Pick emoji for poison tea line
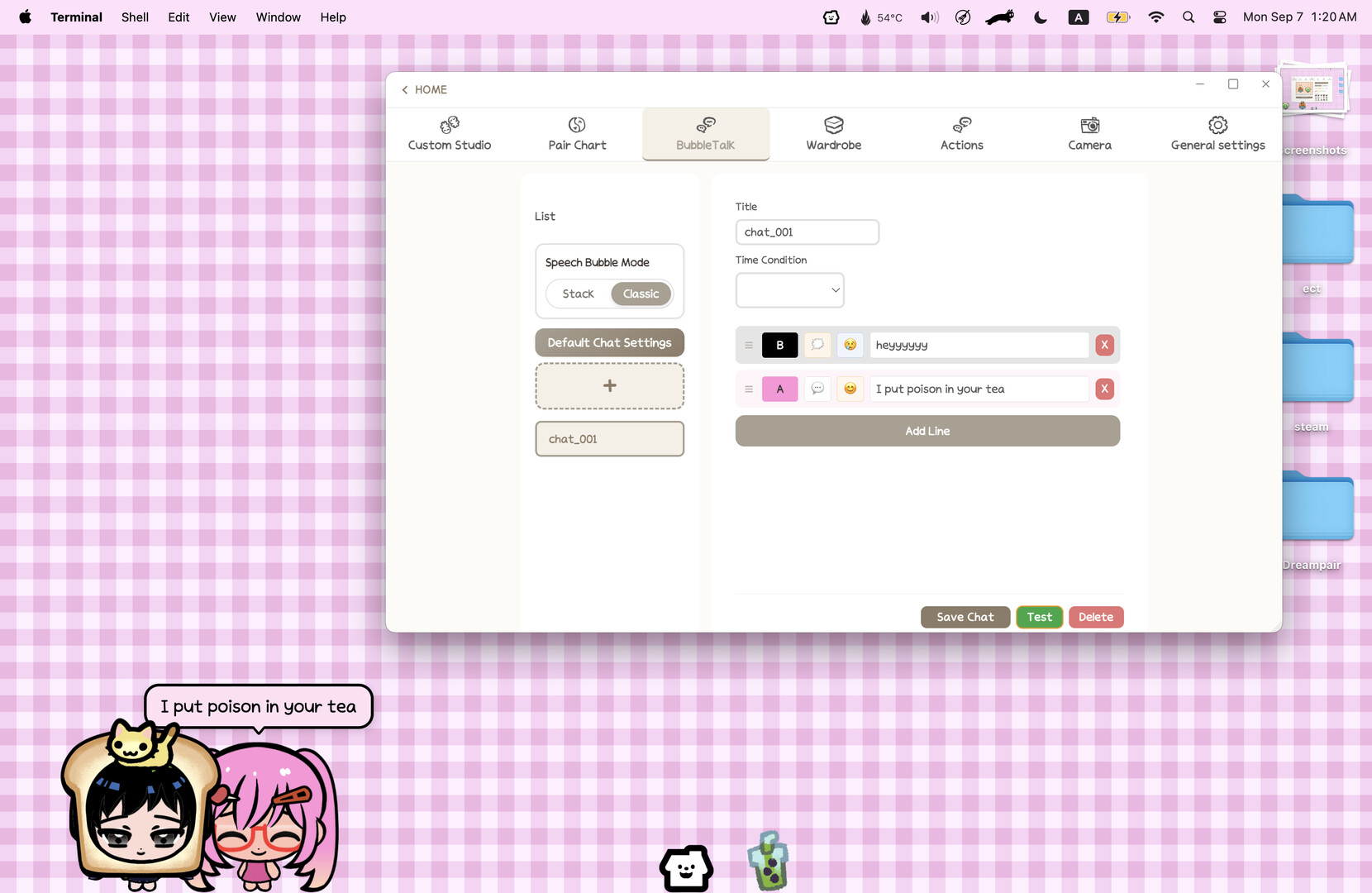Image resolution: width=1372 pixels, height=893 pixels. [x=850, y=389]
